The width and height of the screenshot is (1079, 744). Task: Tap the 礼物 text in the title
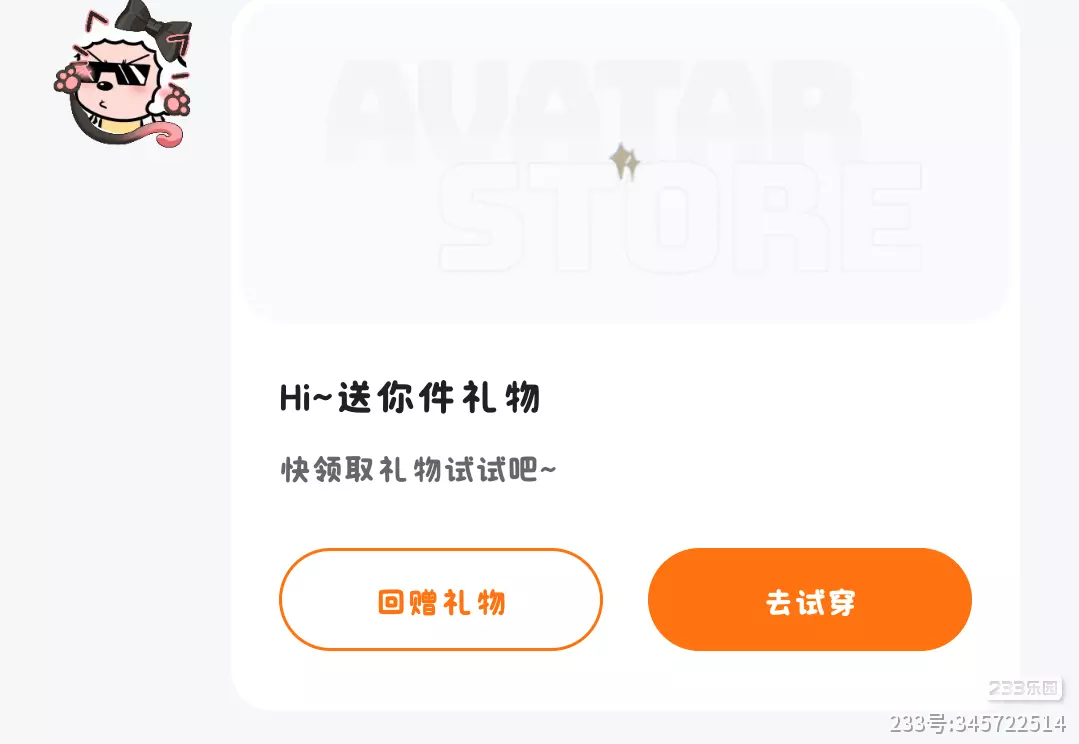pos(501,398)
